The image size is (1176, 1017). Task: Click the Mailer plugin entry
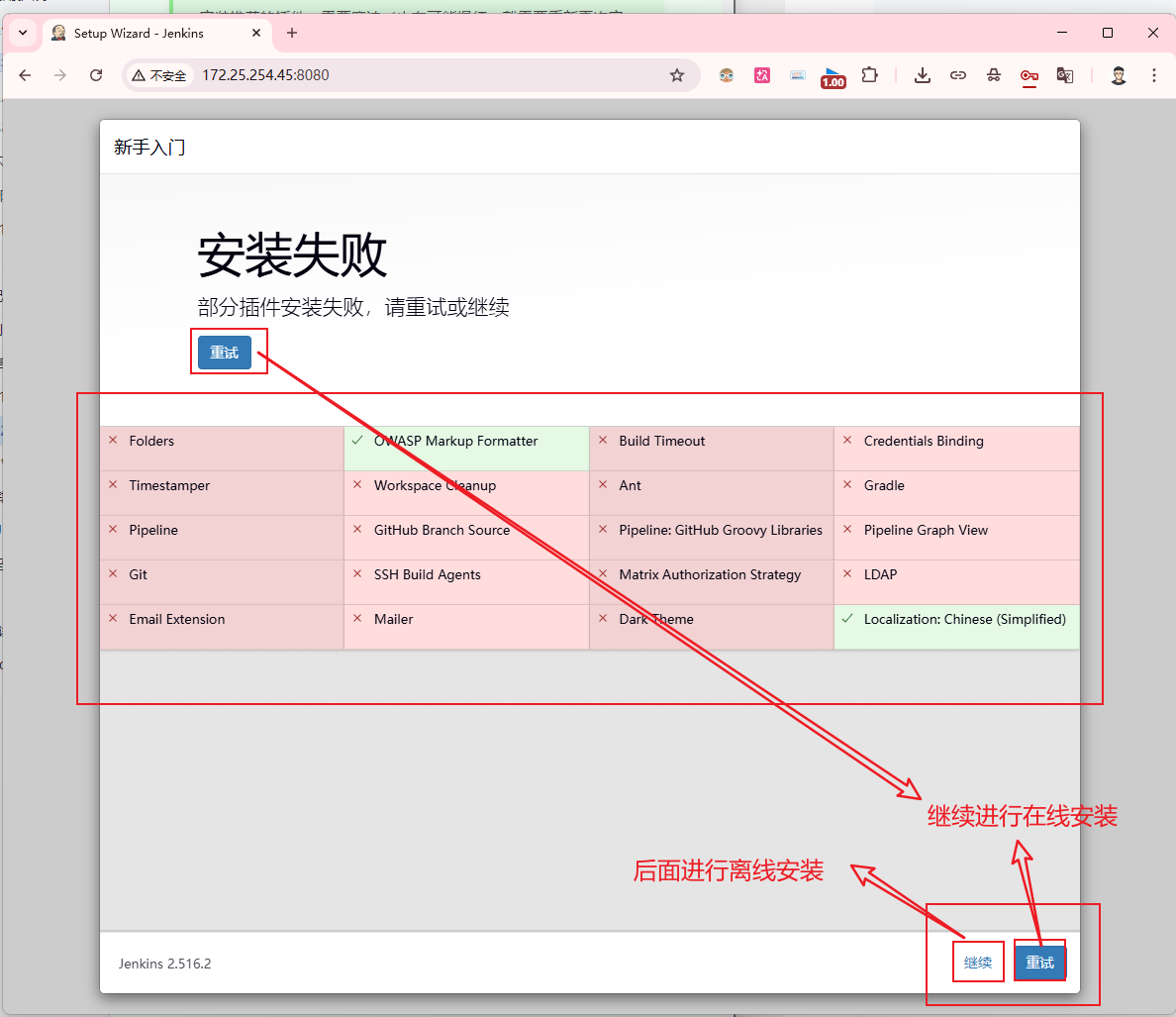tap(466, 627)
